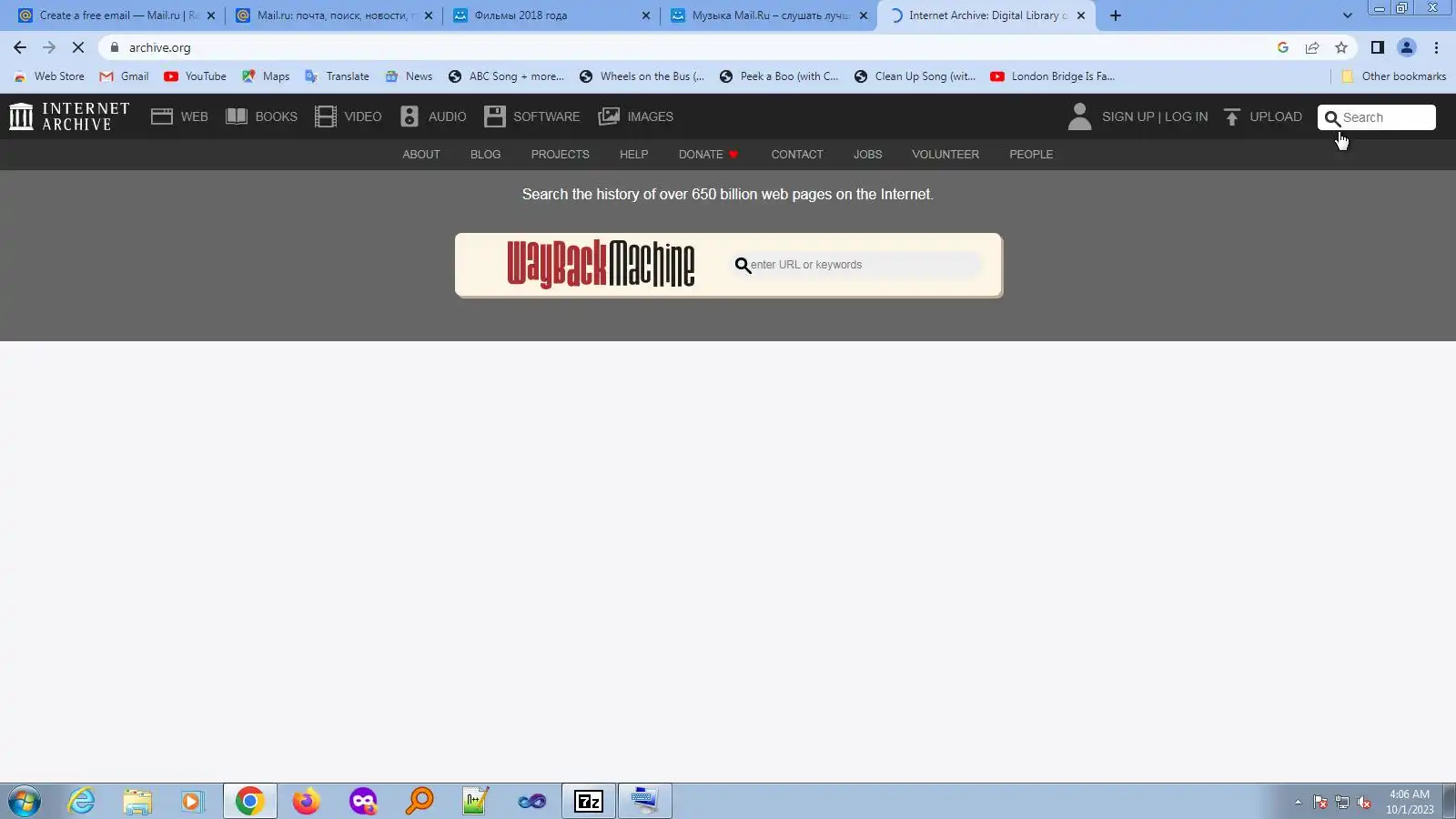Screen dimensions: 1456x819
Task: Open 7-Zip from the taskbar
Action: tap(589, 801)
